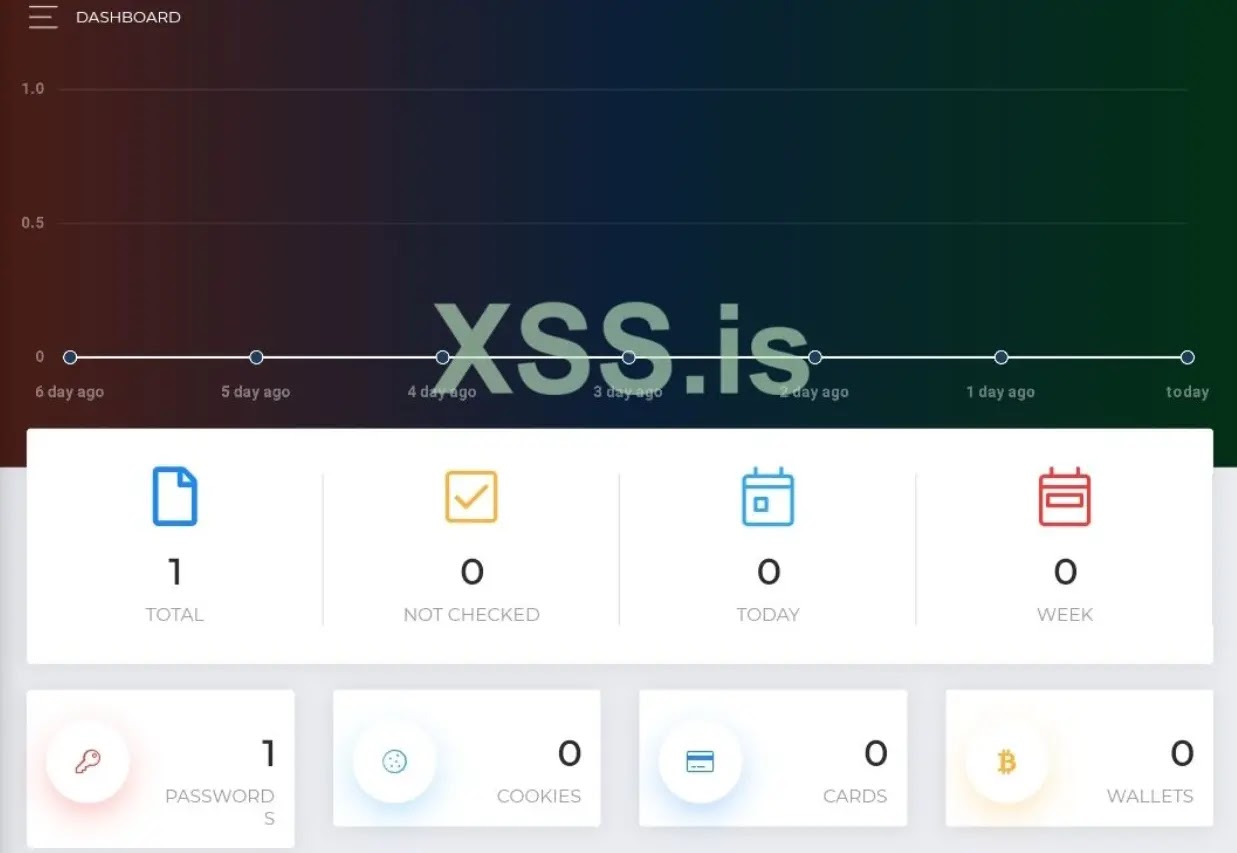
Task: Click the red calendar icon above WEEK
Action: (x=1065, y=497)
